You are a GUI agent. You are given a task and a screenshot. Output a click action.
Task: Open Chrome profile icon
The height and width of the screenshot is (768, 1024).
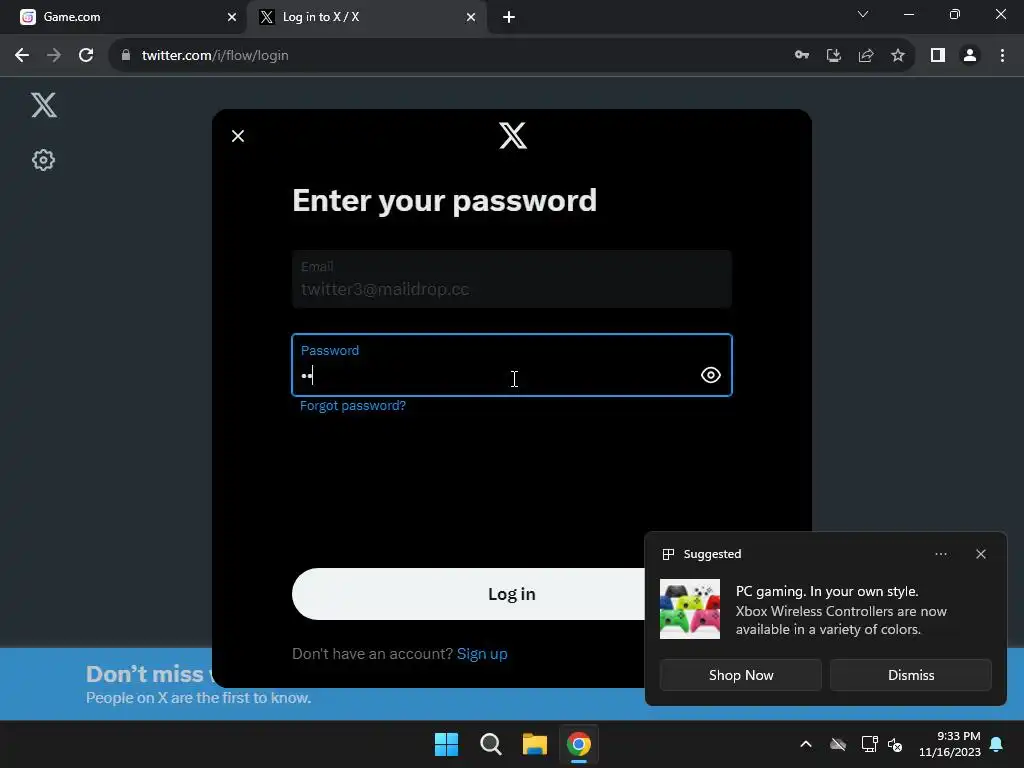[970, 56]
